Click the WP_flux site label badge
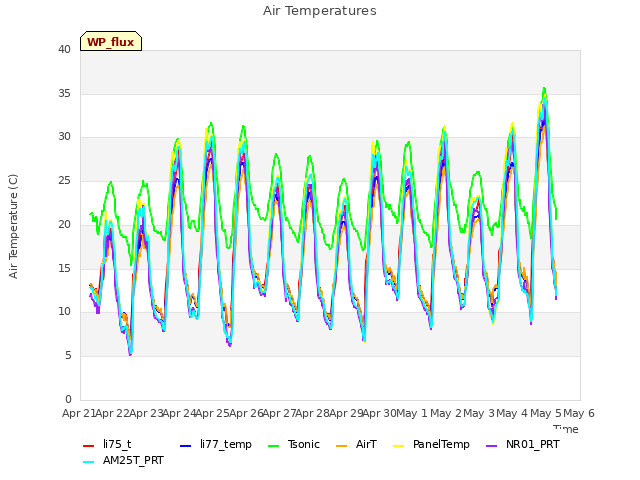This screenshot has width=640, height=480. (111, 41)
